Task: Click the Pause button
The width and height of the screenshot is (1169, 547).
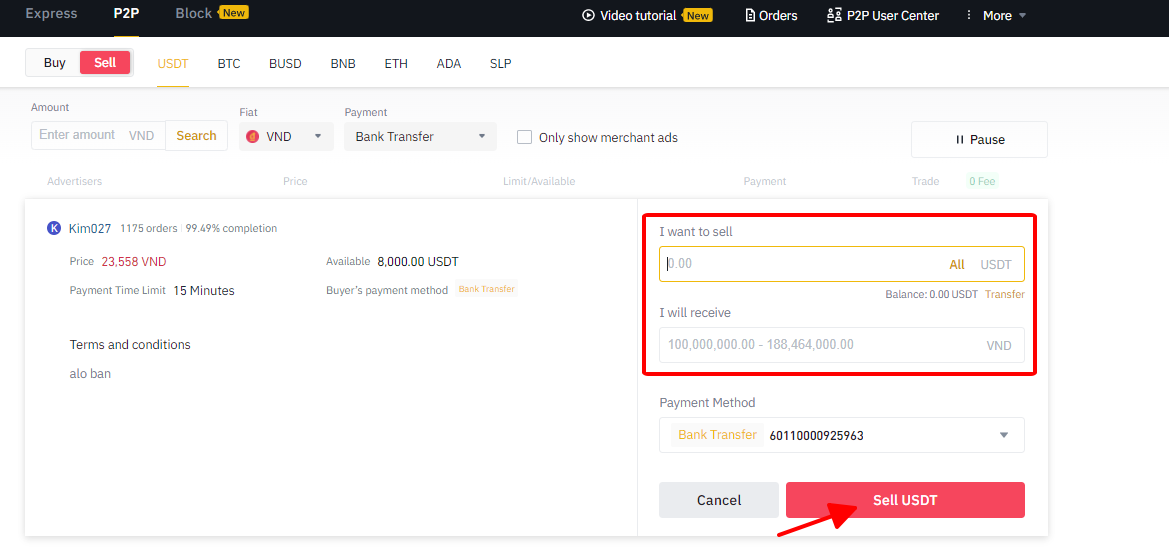Action: [979, 139]
